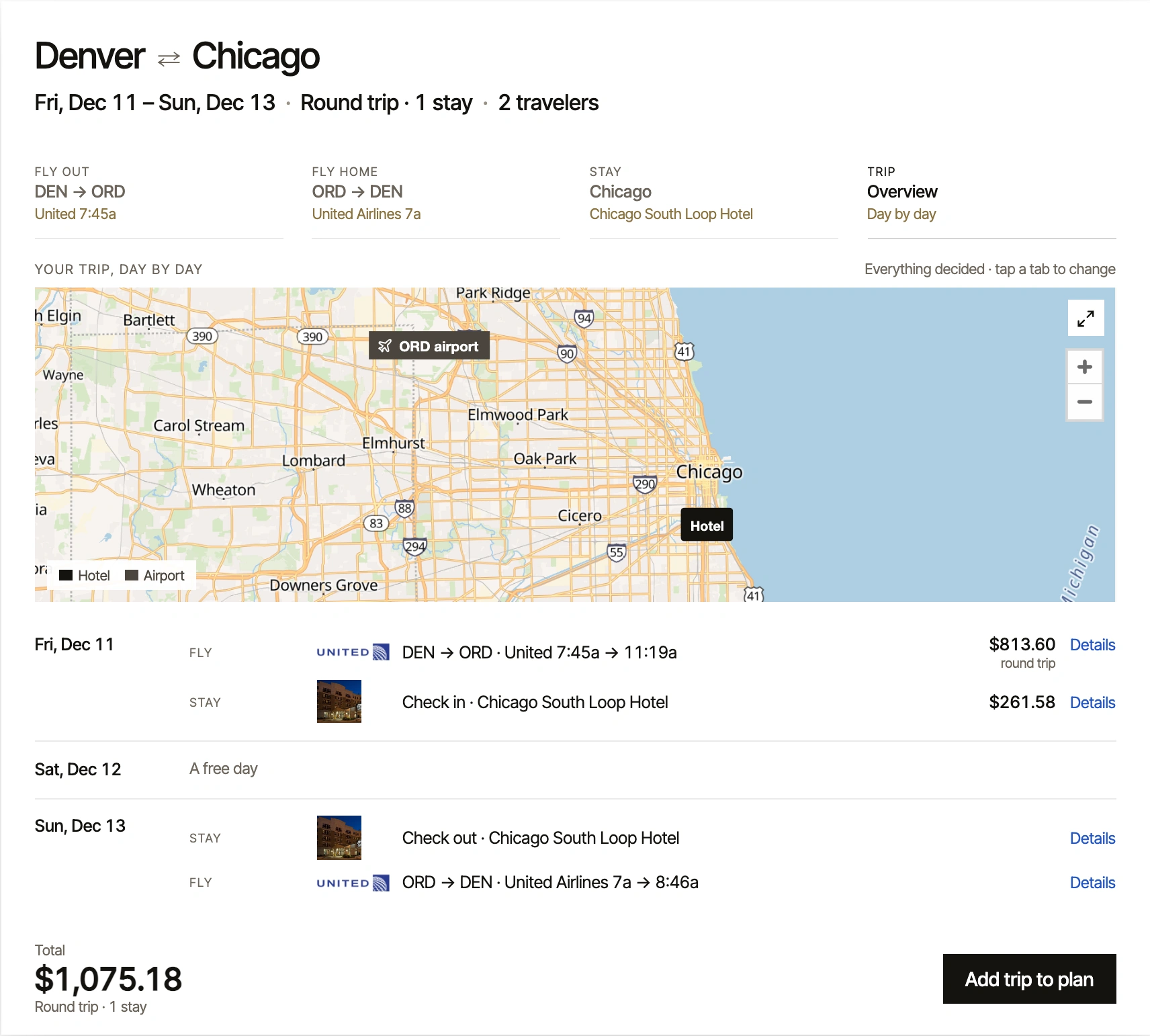Select the Trip Overview tab
This screenshot has height=1036, width=1150.
pyautogui.click(x=991, y=202)
